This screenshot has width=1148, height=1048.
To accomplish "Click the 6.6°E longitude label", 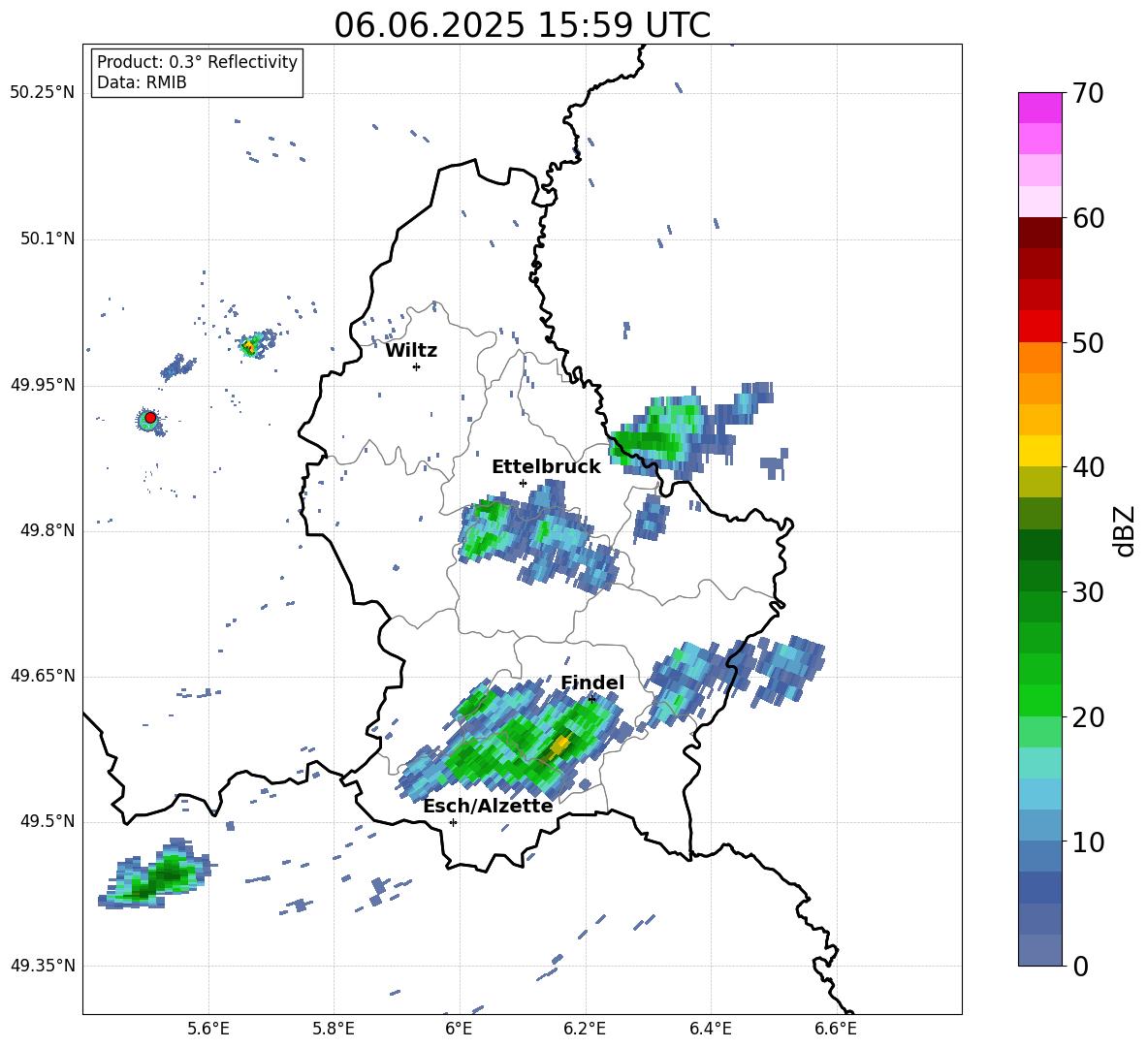I will tap(836, 1029).
